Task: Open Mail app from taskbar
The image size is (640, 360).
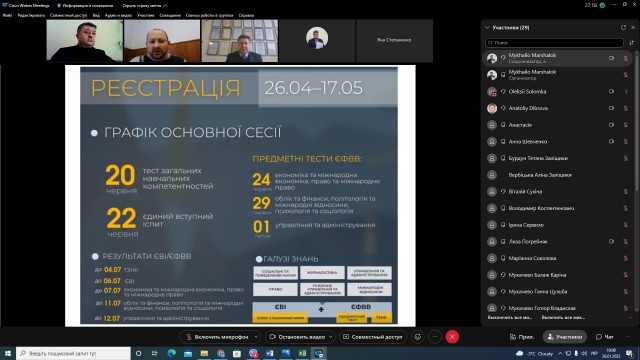Action: pos(188,353)
